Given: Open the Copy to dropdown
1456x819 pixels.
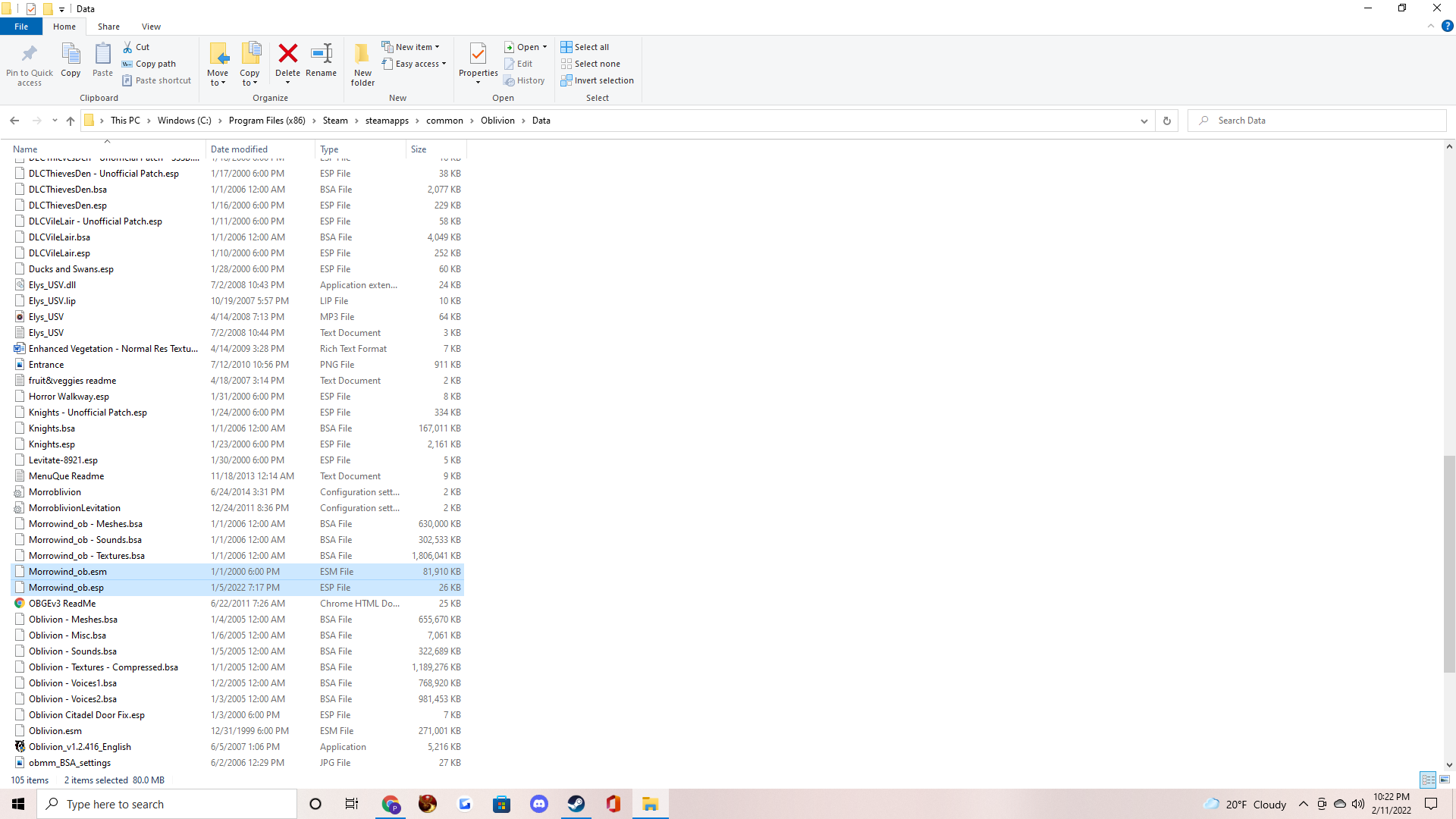Looking at the screenshot, I should click(249, 79).
